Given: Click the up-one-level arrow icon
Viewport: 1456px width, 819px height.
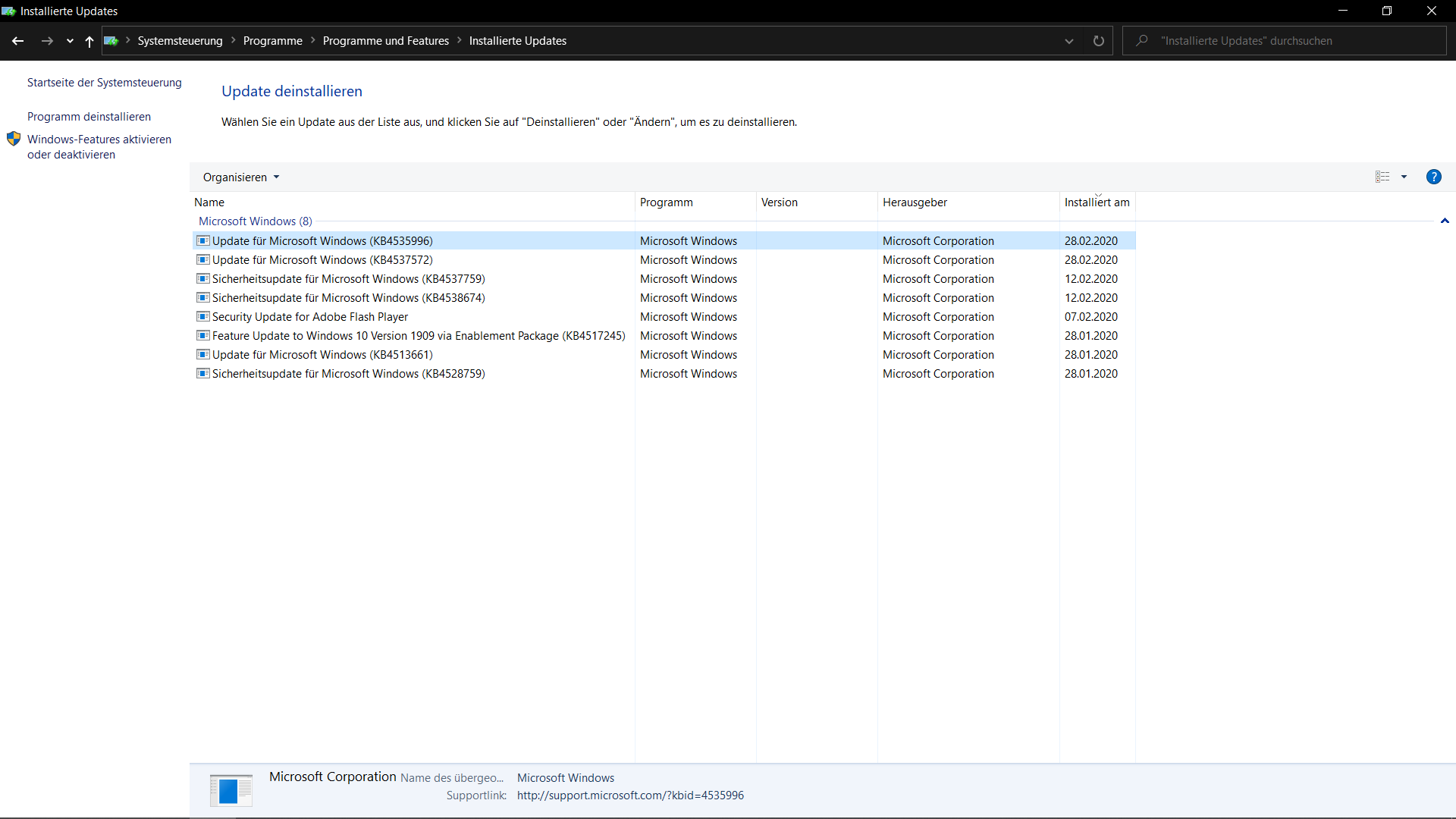Looking at the screenshot, I should tap(89, 41).
